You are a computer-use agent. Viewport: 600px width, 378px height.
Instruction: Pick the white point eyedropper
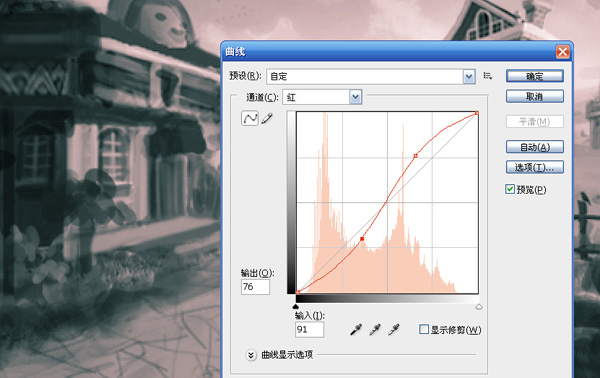tap(393, 329)
